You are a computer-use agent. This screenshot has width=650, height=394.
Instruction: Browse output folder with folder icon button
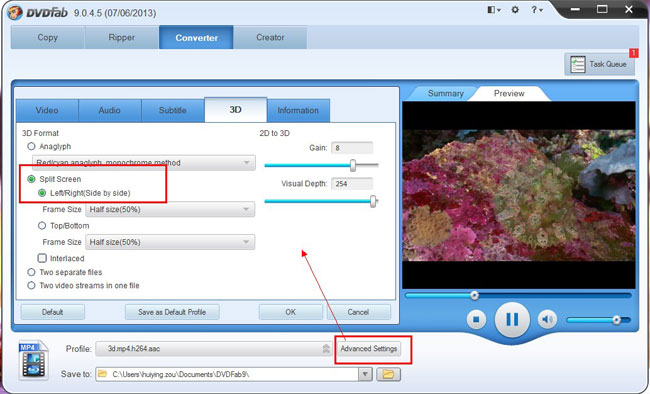click(x=388, y=375)
